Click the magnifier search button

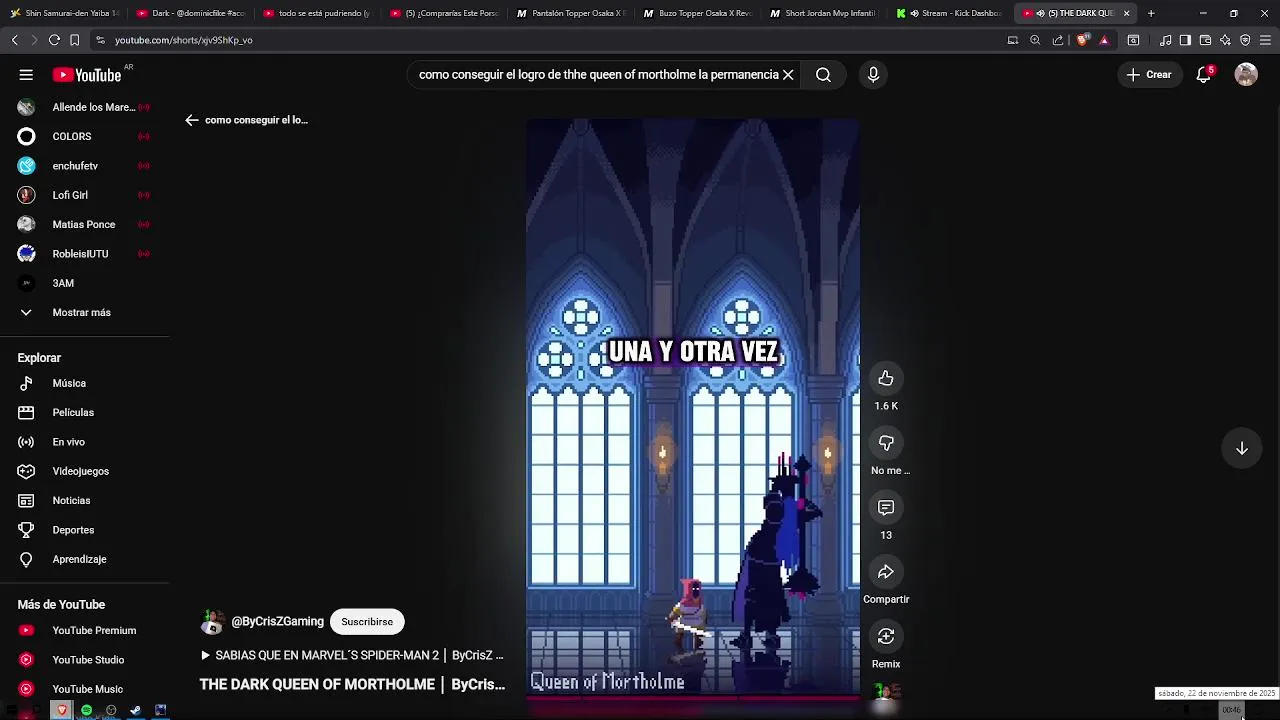(x=823, y=75)
